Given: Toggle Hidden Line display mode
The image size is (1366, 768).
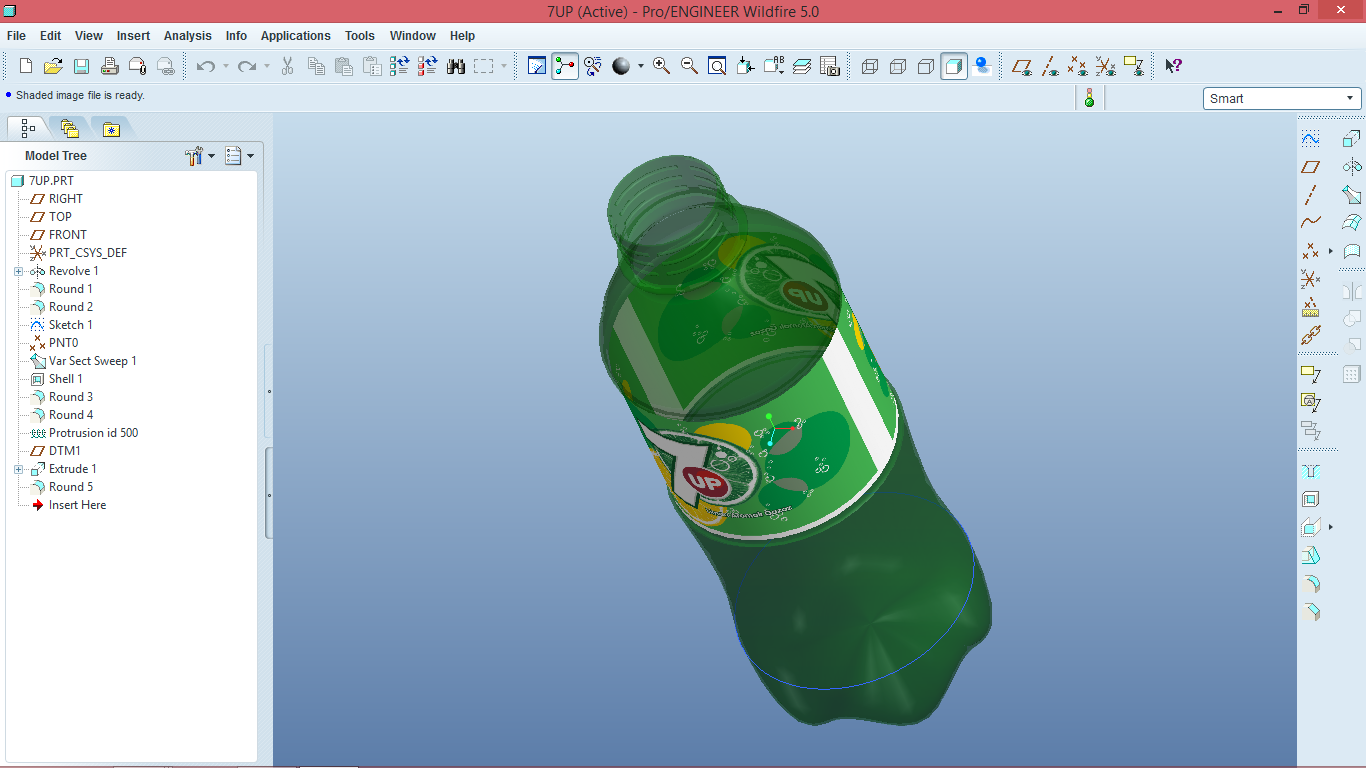Looking at the screenshot, I should click(898, 66).
